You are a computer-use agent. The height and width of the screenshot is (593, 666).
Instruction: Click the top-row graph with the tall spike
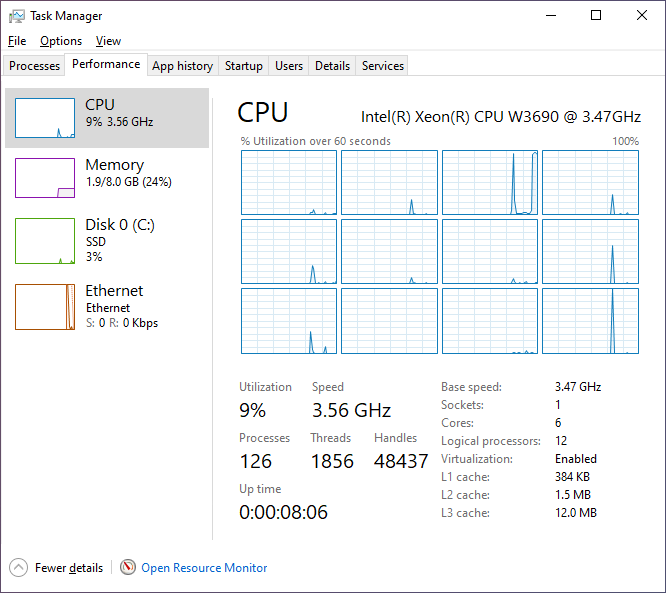point(490,183)
